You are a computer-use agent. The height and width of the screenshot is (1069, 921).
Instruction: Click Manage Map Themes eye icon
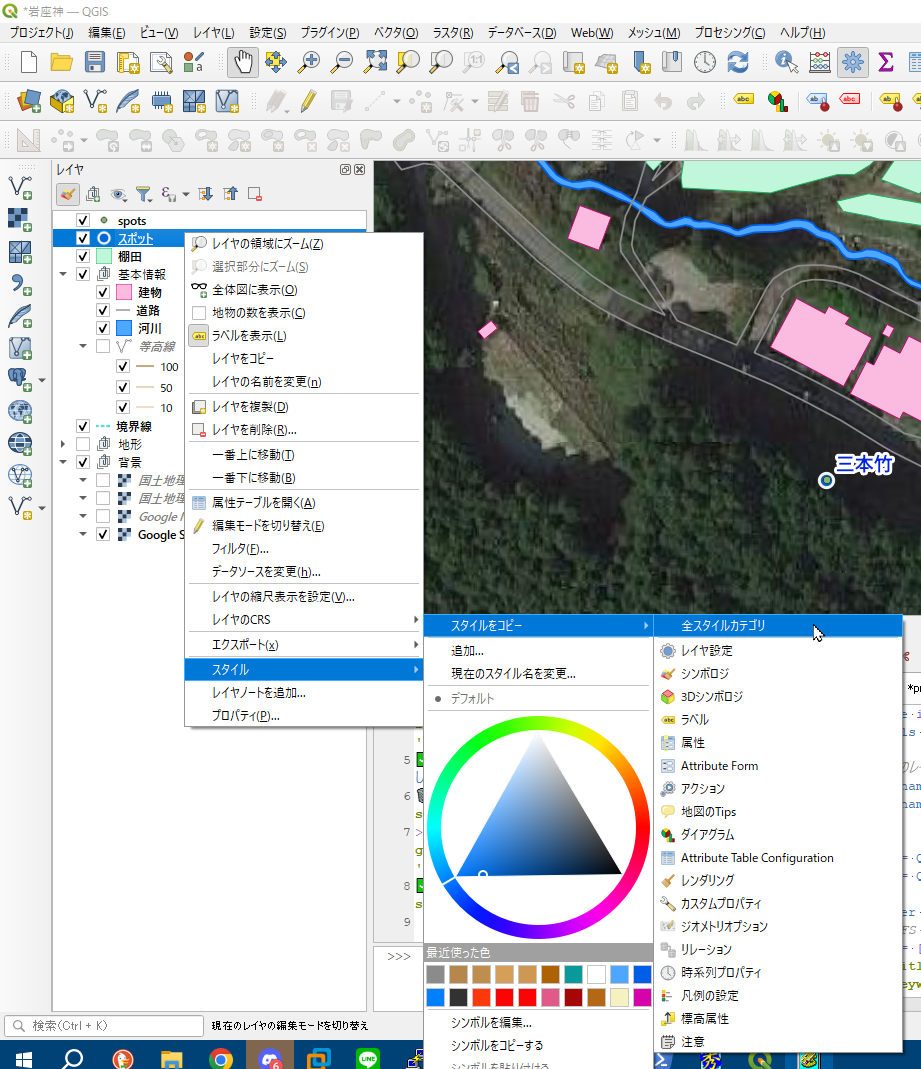(x=119, y=194)
